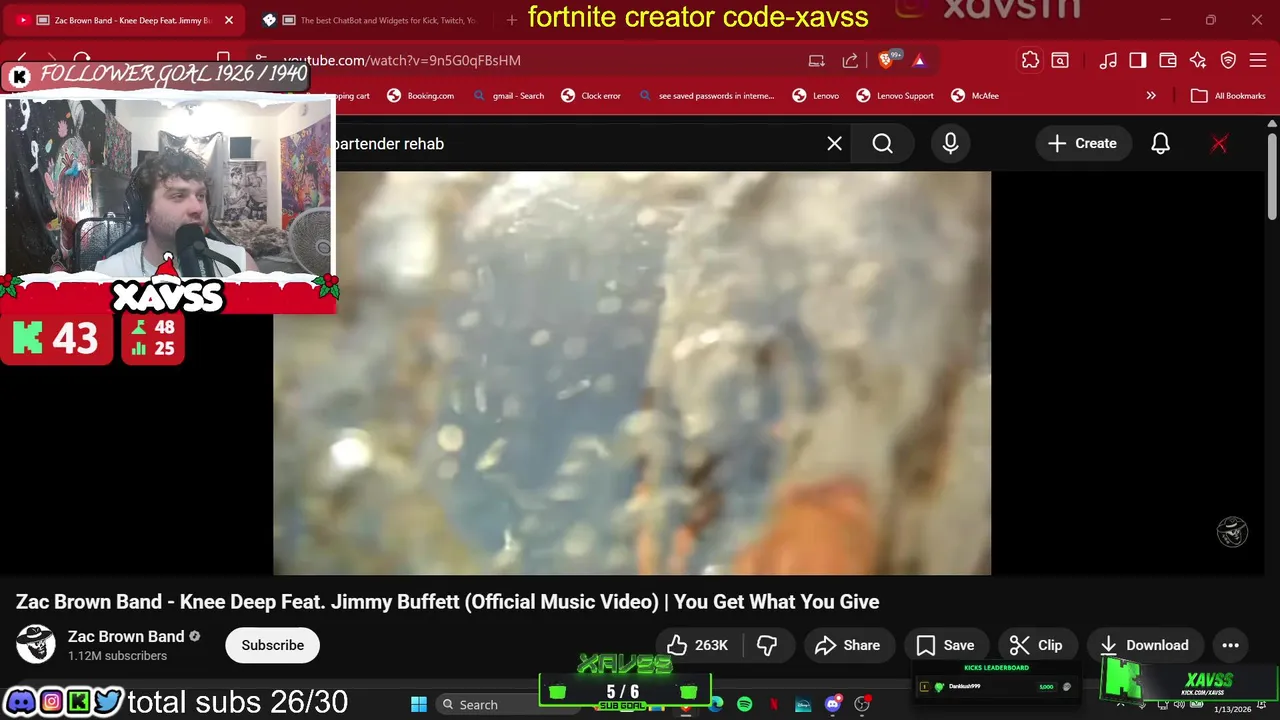The image size is (1280, 720).
Task: Open the Extensions puzzle icon
Action: coord(1030,60)
